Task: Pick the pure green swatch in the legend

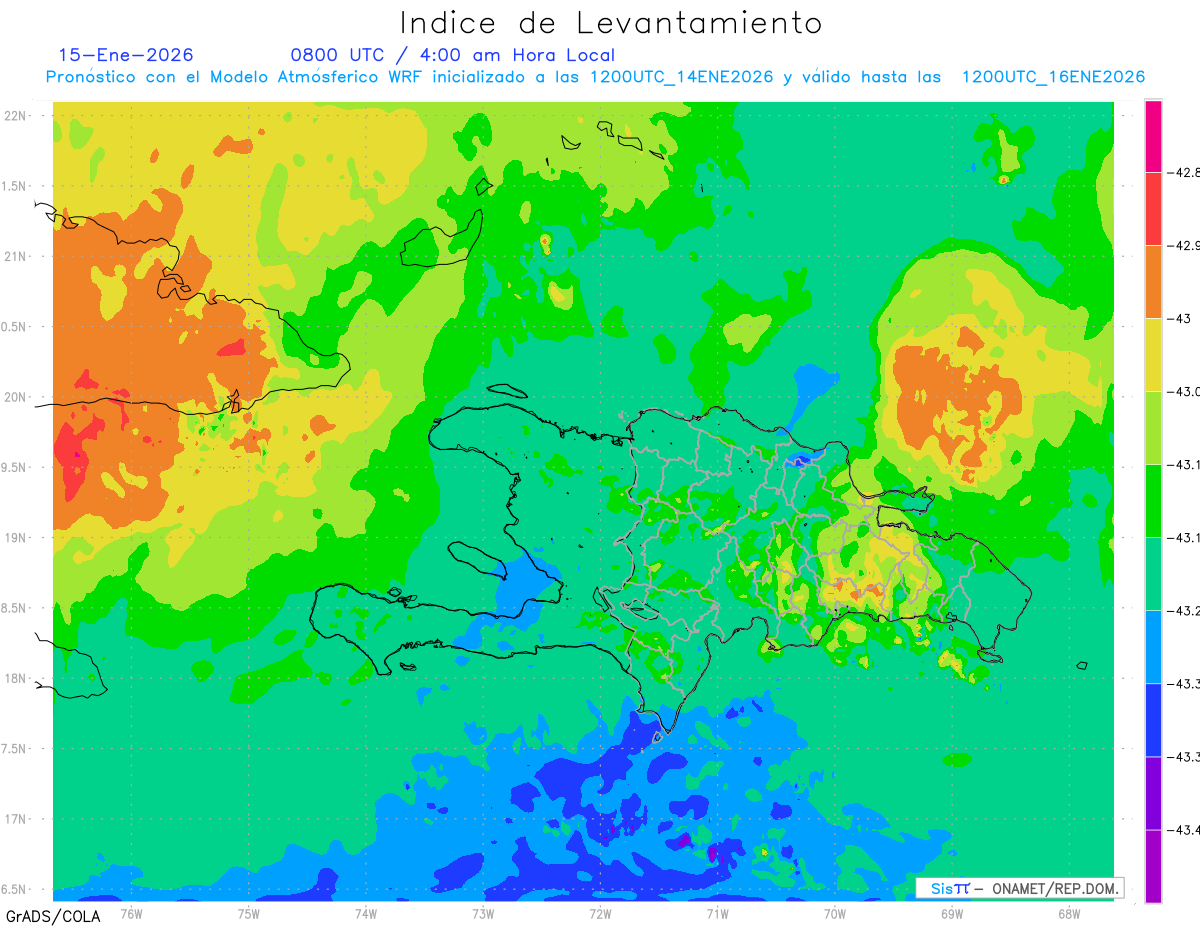Action: coord(1153,501)
